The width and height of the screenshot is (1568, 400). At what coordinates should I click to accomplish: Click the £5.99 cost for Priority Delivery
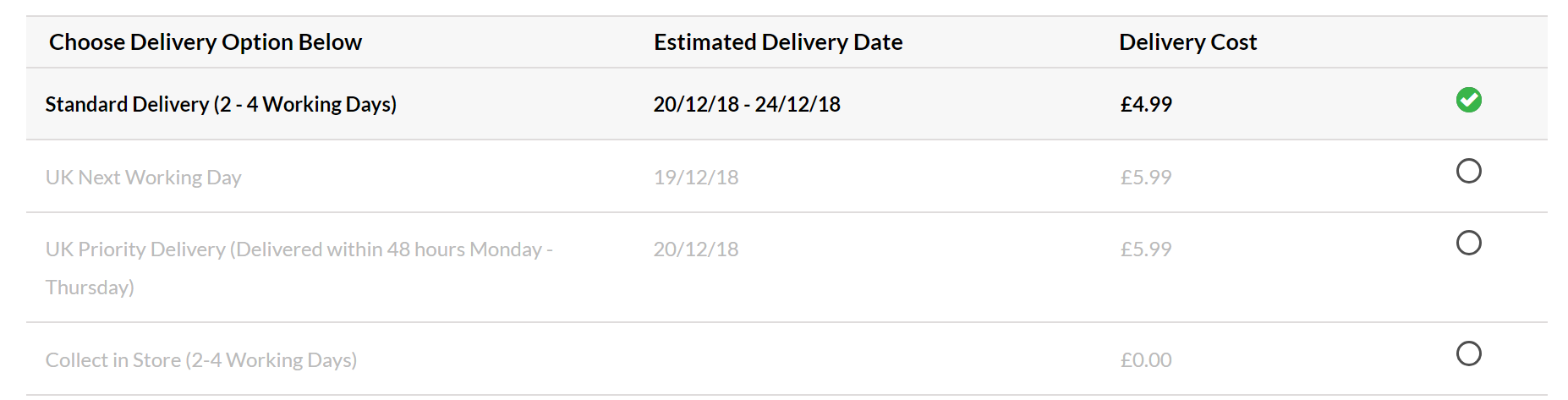(1146, 249)
